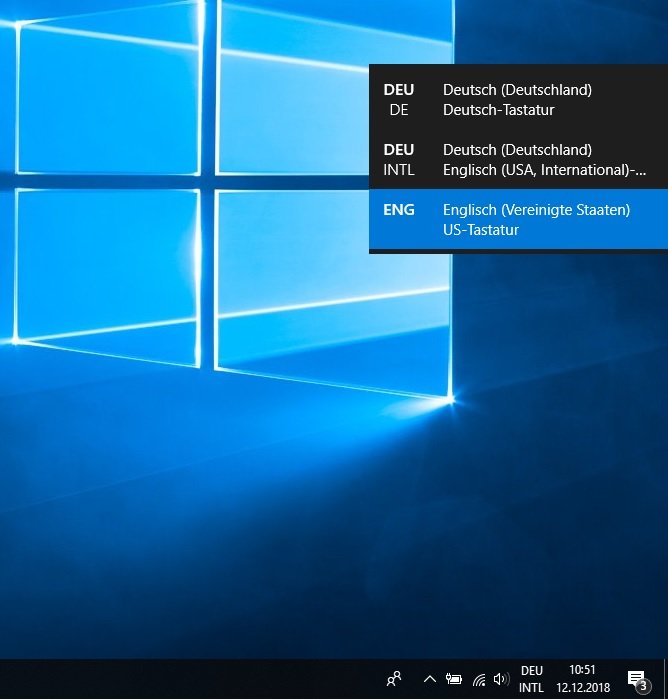
Task: Open the clock showing 10:51
Action: 582,670
